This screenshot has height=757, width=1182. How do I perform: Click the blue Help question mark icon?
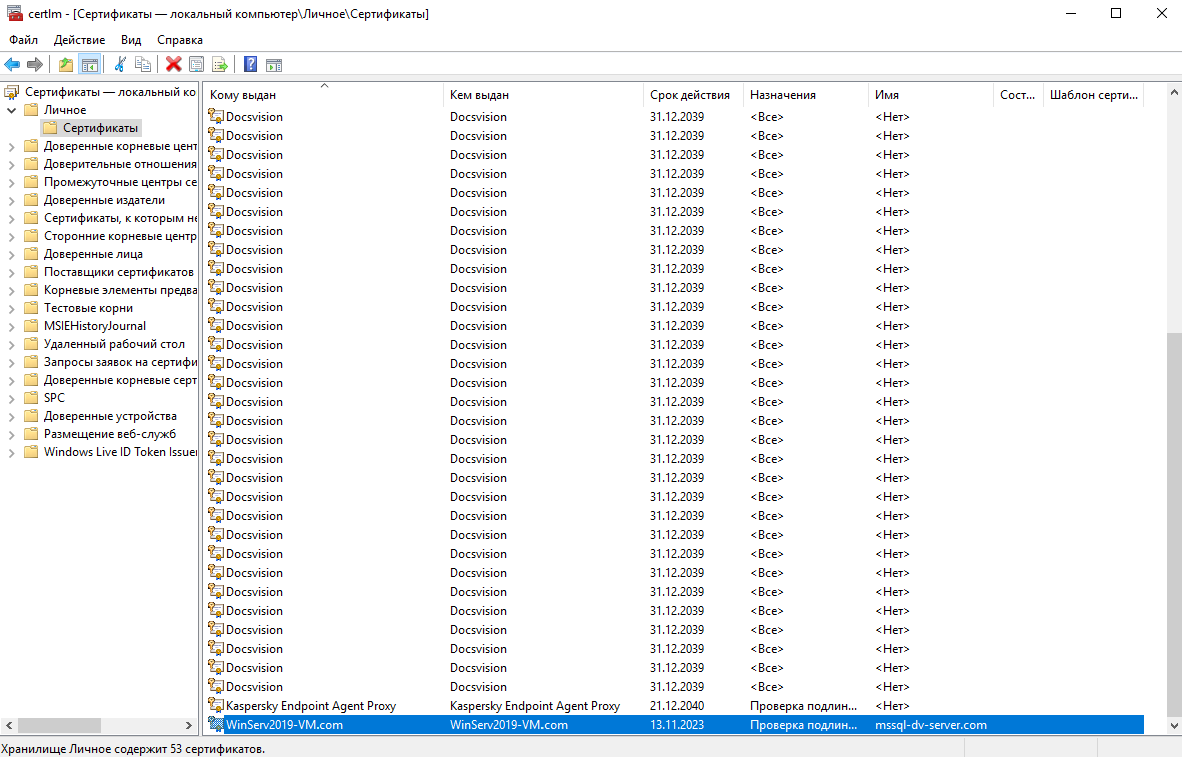(x=250, y=65)
